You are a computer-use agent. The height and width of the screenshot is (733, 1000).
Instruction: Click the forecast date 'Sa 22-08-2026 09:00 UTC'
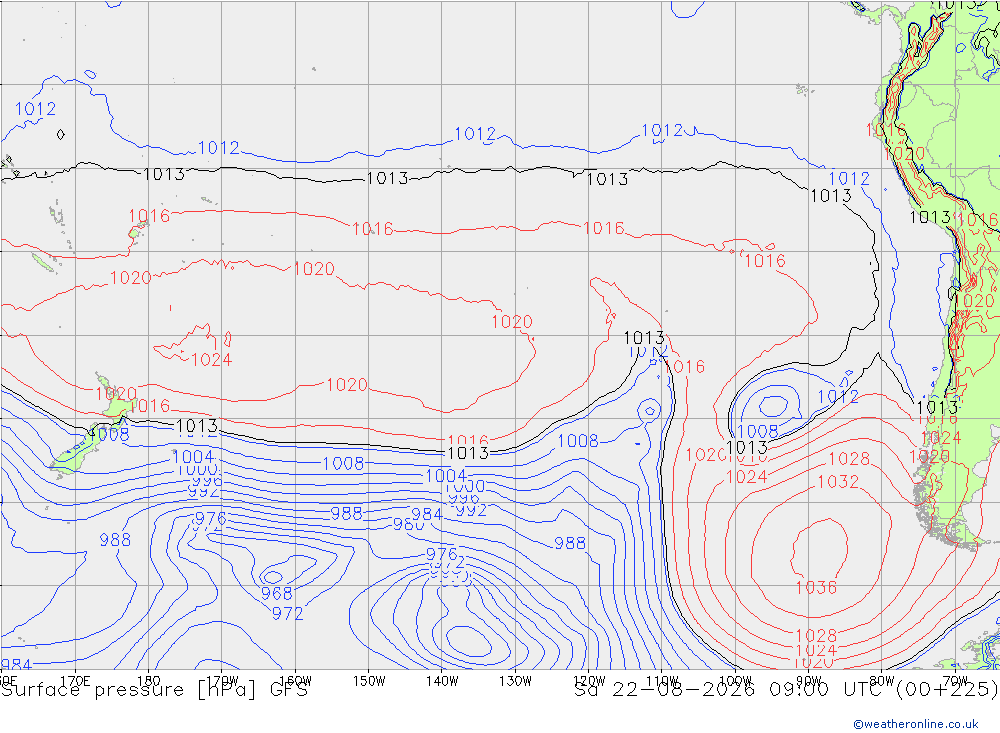tap(732, 690)
